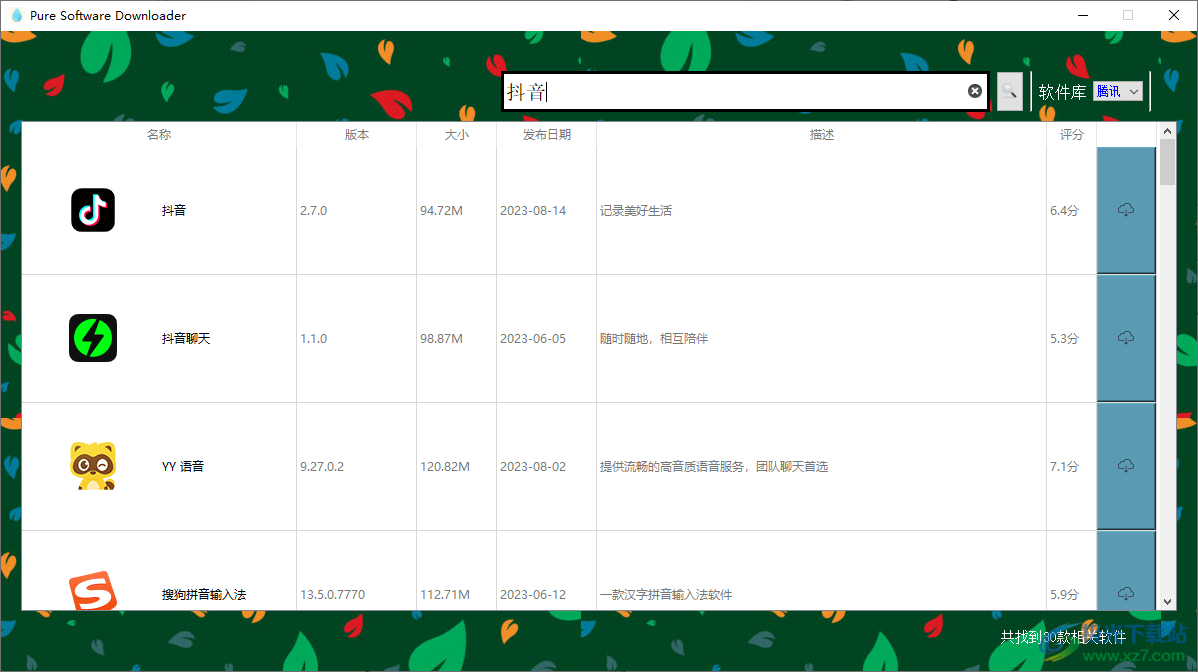This screenshot has height=672, width=1198.
Task: Sort by the 大小 column header
Action: 457,134
